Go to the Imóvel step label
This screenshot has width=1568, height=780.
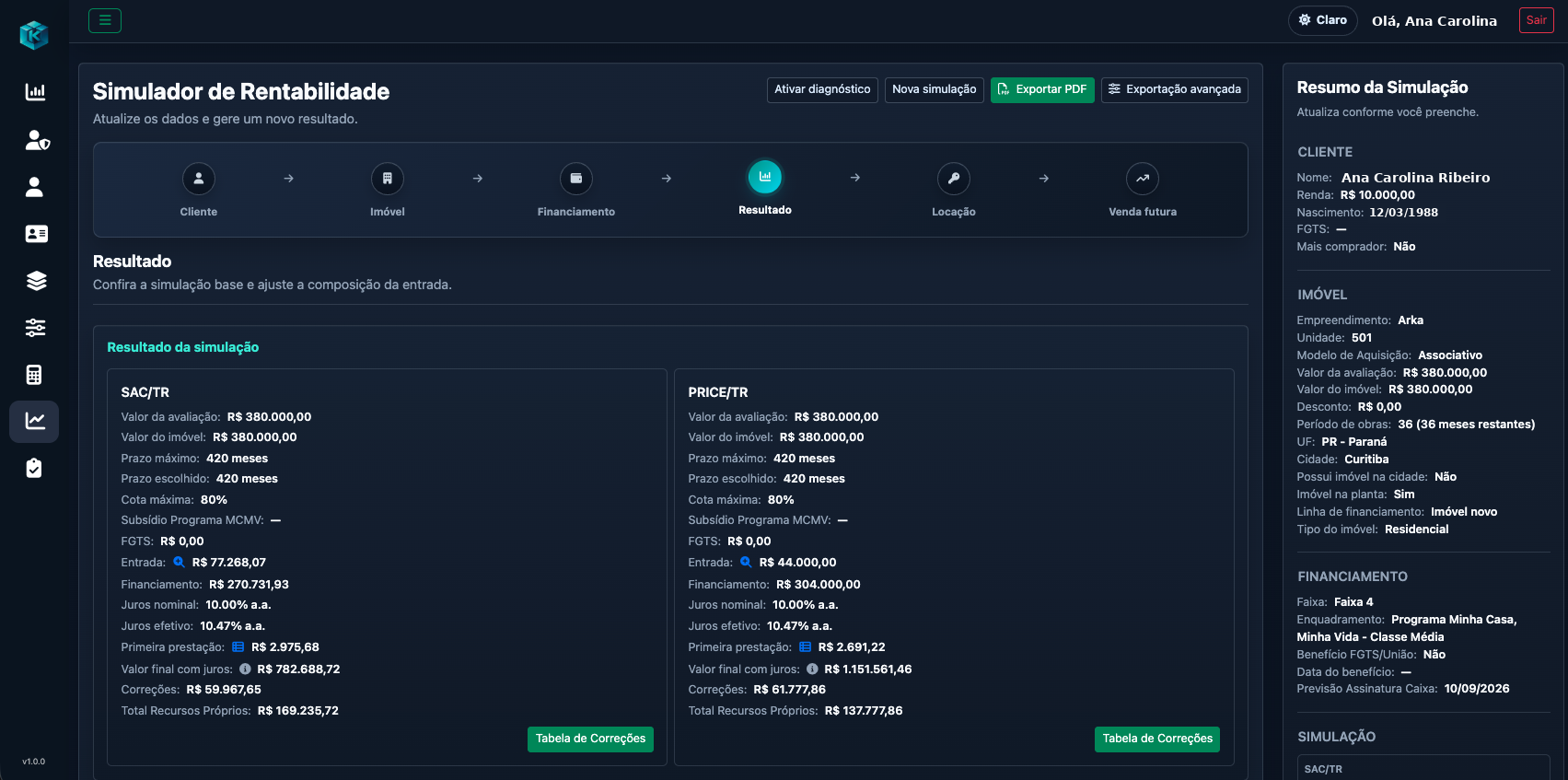(x=388, y=212)
